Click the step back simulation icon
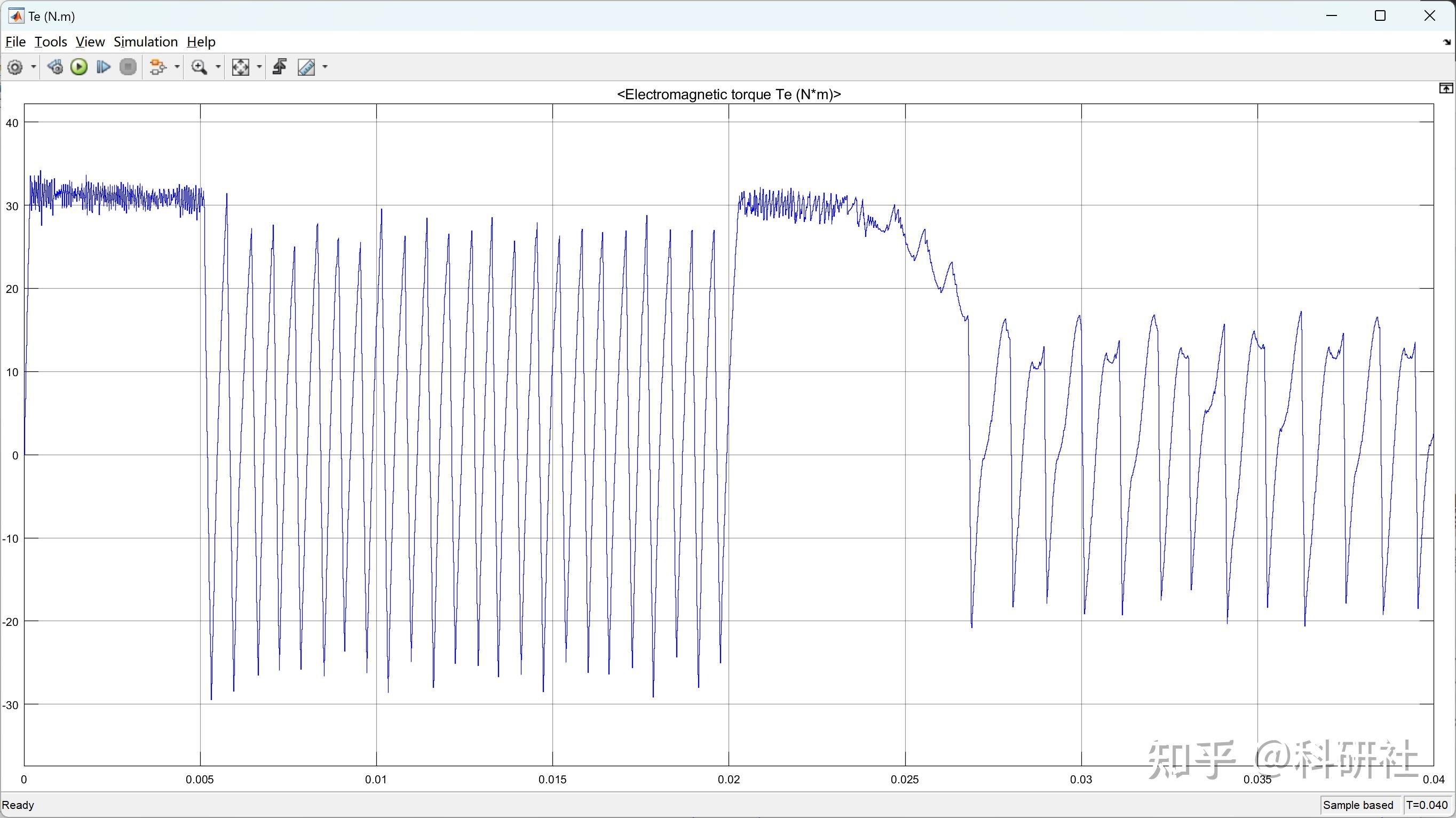The width and height of the screenshot is (1456, 818). [x=55, y=67]
